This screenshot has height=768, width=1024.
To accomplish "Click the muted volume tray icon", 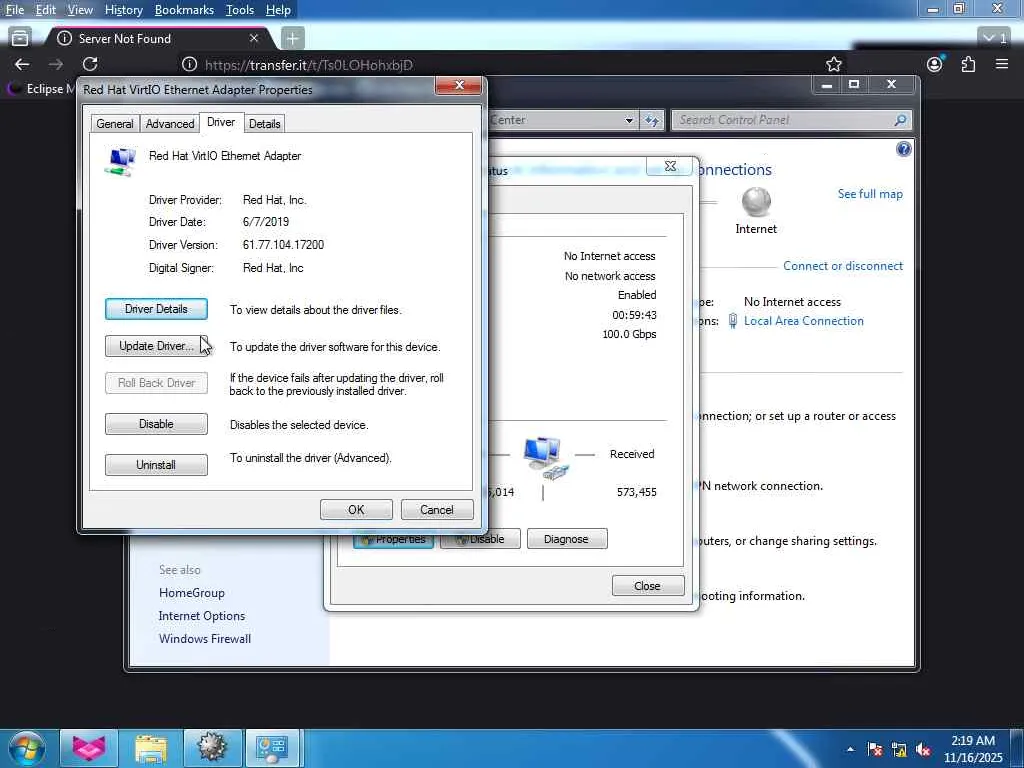I will [923, 750].
